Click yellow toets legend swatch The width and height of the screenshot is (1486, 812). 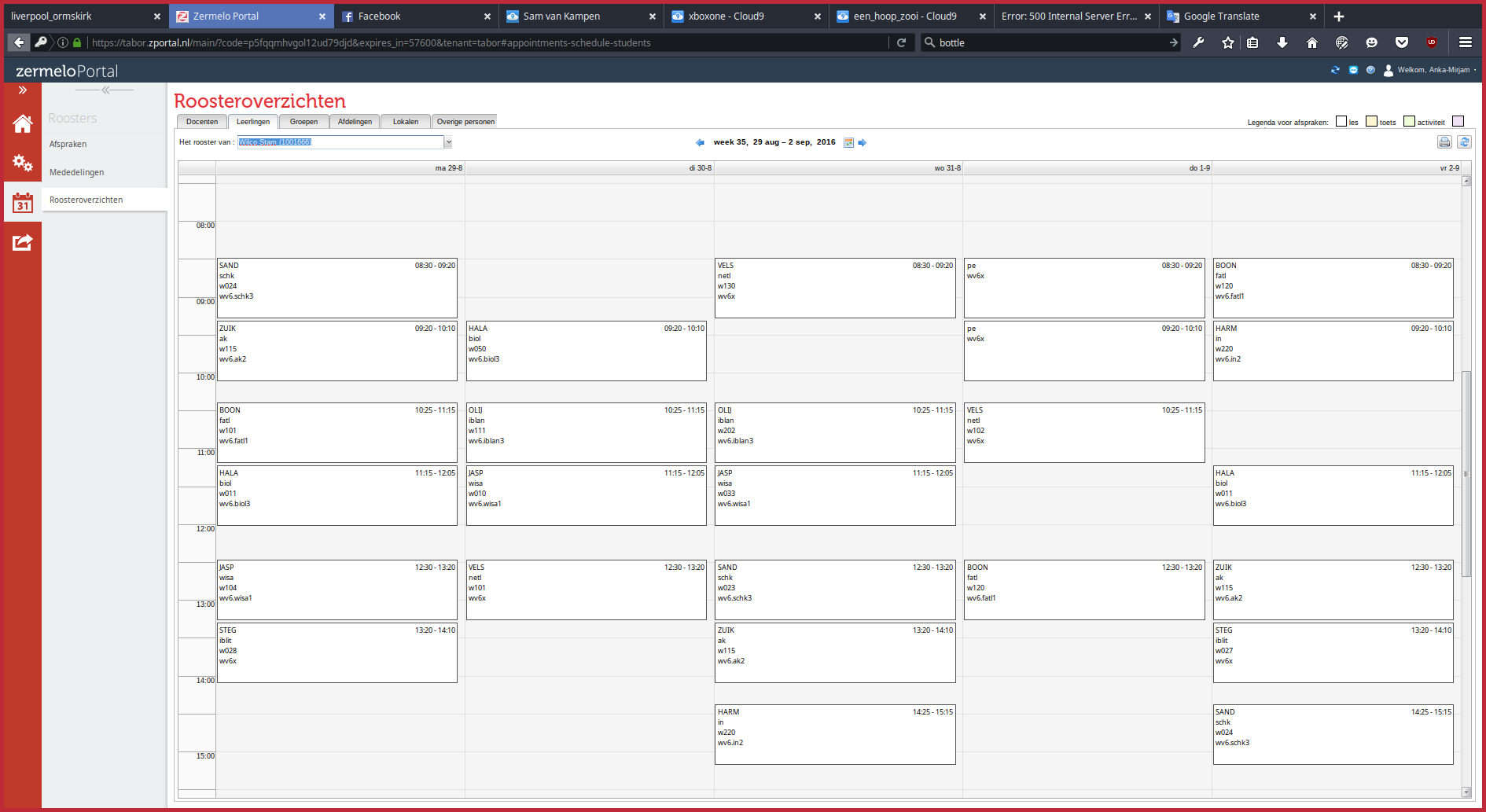click(1371, 121)
